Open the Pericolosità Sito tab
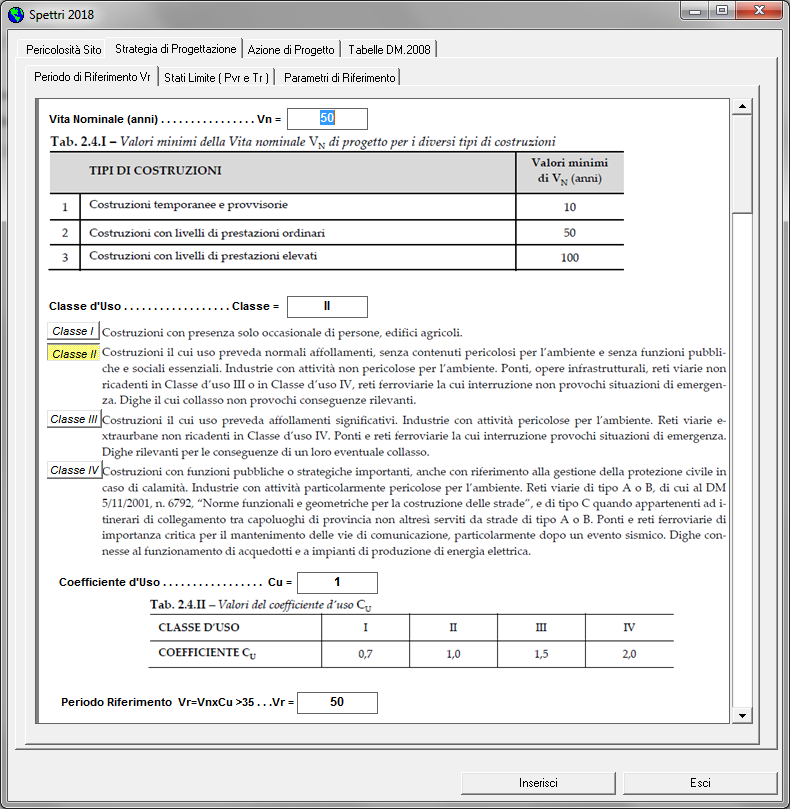The image size is (790, 809). click(63, 50)
